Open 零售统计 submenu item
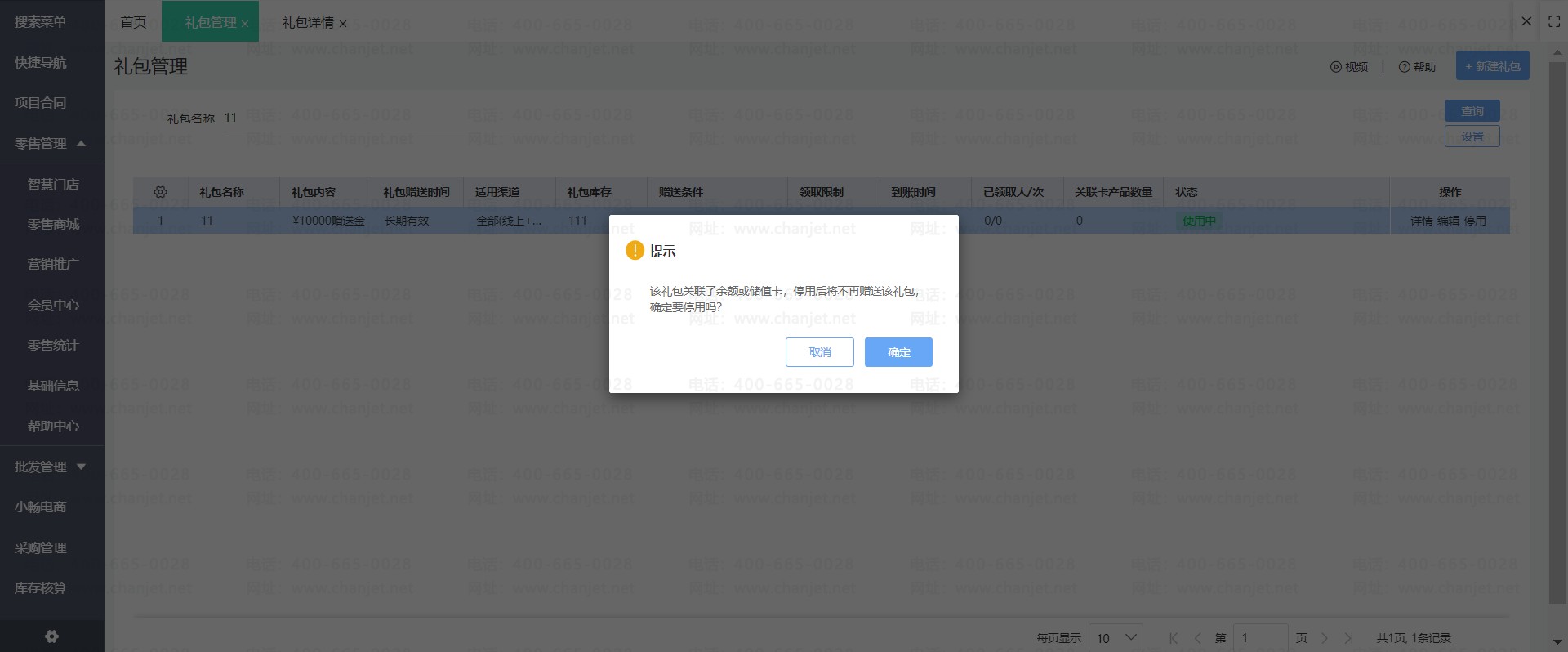 52,345
